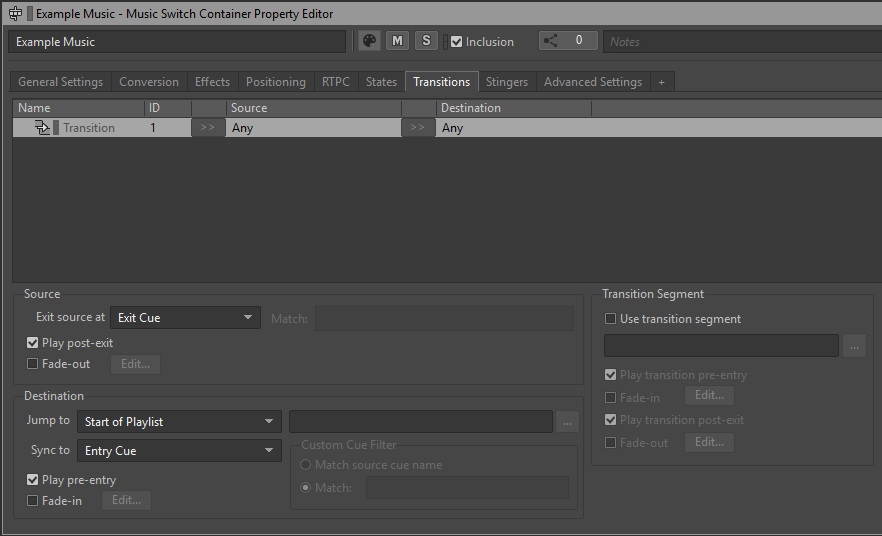Click the Jump to target field
The height and width of the screenshot is (536, 882).
(x=421, y=422)
